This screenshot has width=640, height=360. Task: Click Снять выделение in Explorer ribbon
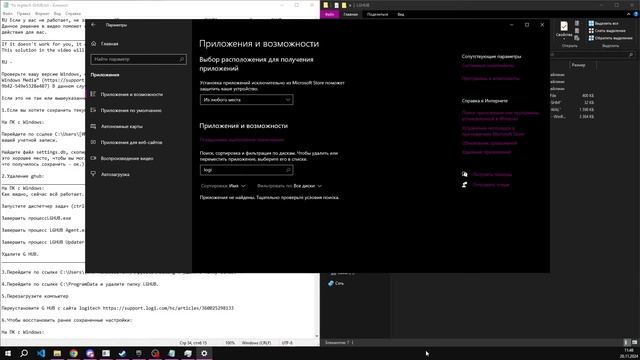pos(607,31)
